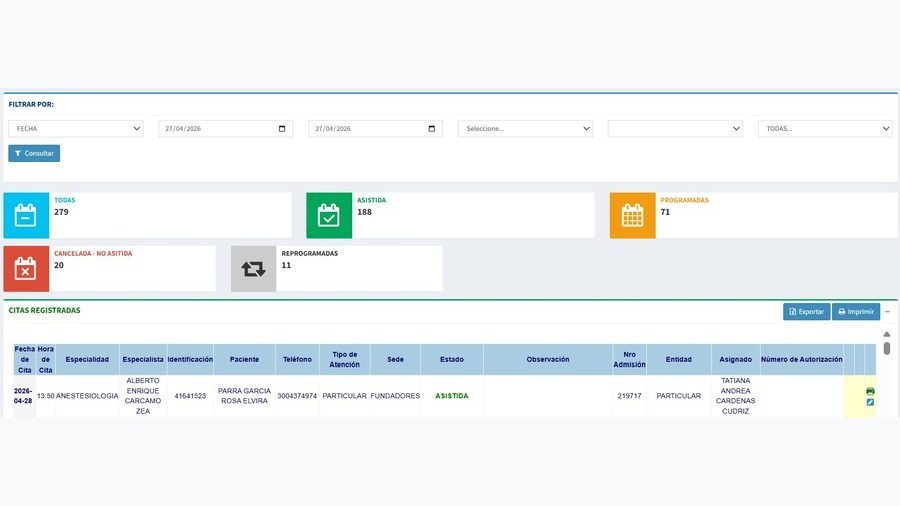Click the grey REPROGRAMADAS retweet icon
The width and height of the screenshot is (900, 506).
[x=253, y=269]
